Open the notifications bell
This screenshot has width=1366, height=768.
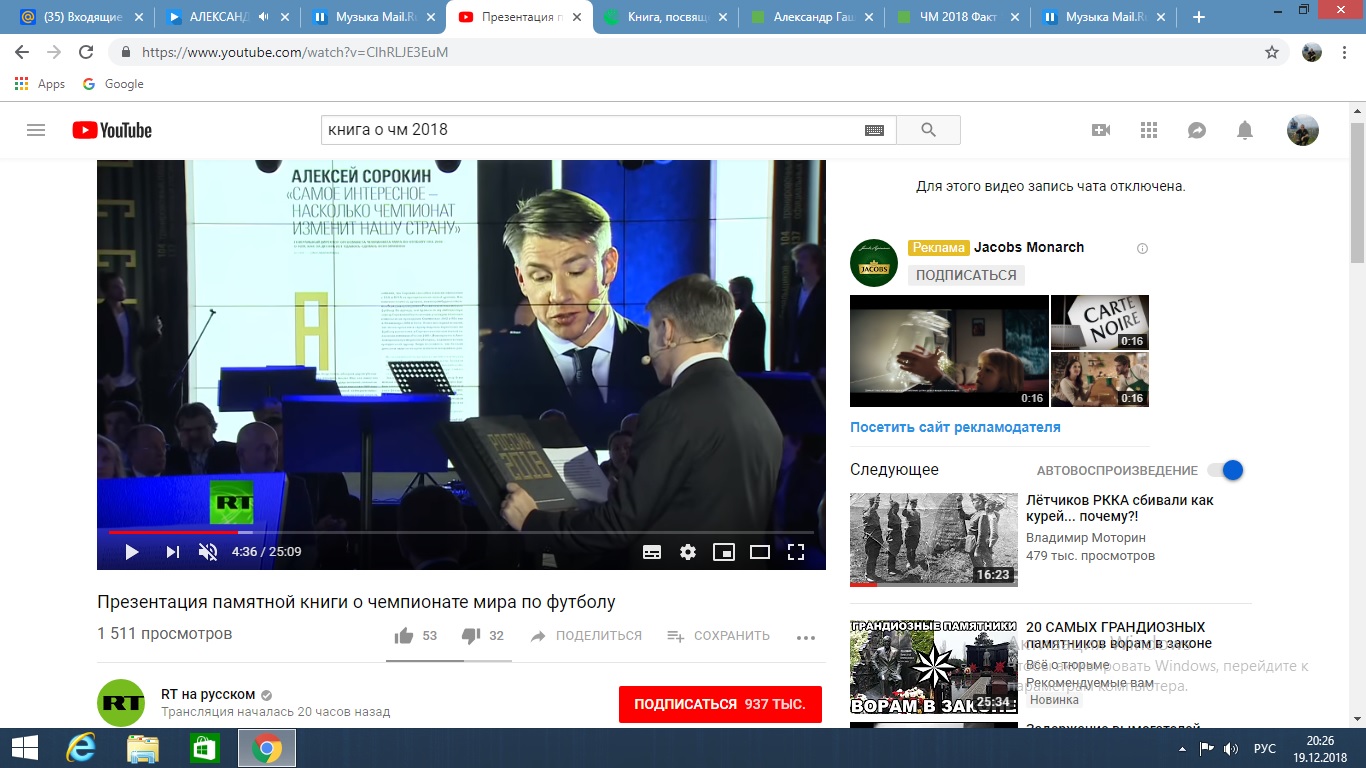pyautogui.click(x=1245, y=130)
